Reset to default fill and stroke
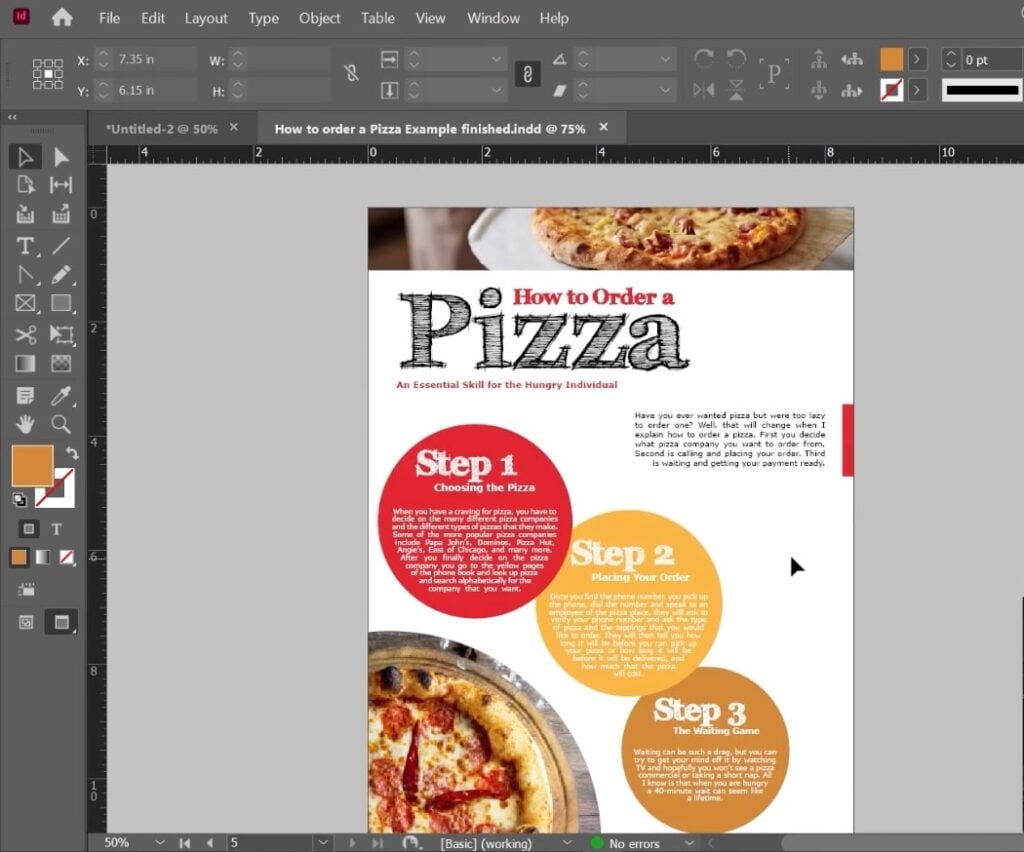This screenshot has width=1024, height=852. (x=20, y=500)
